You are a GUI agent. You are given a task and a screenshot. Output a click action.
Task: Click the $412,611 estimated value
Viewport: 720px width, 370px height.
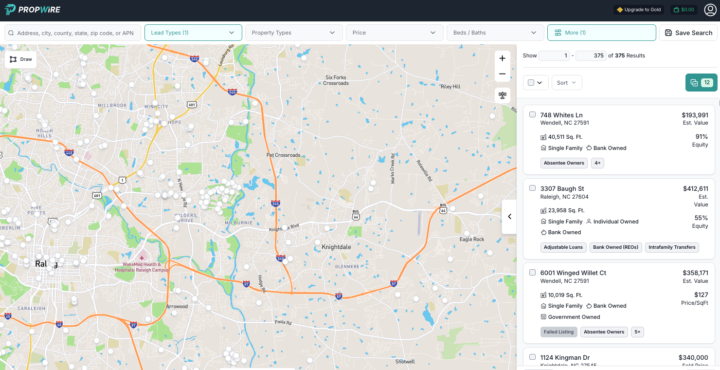pos(695,188)
